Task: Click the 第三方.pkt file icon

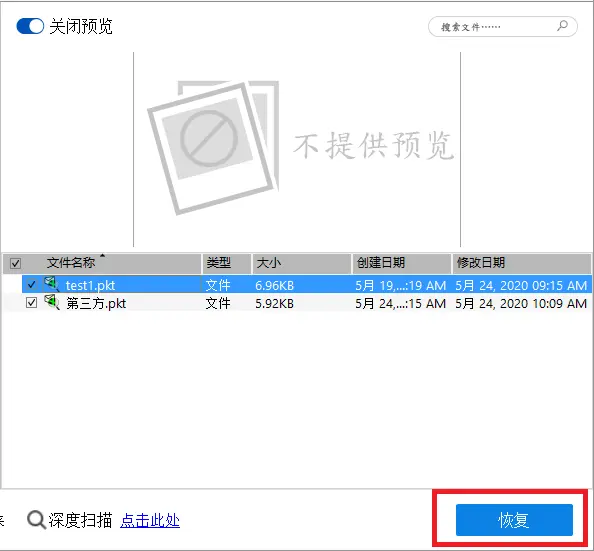Action: point(52,302)
